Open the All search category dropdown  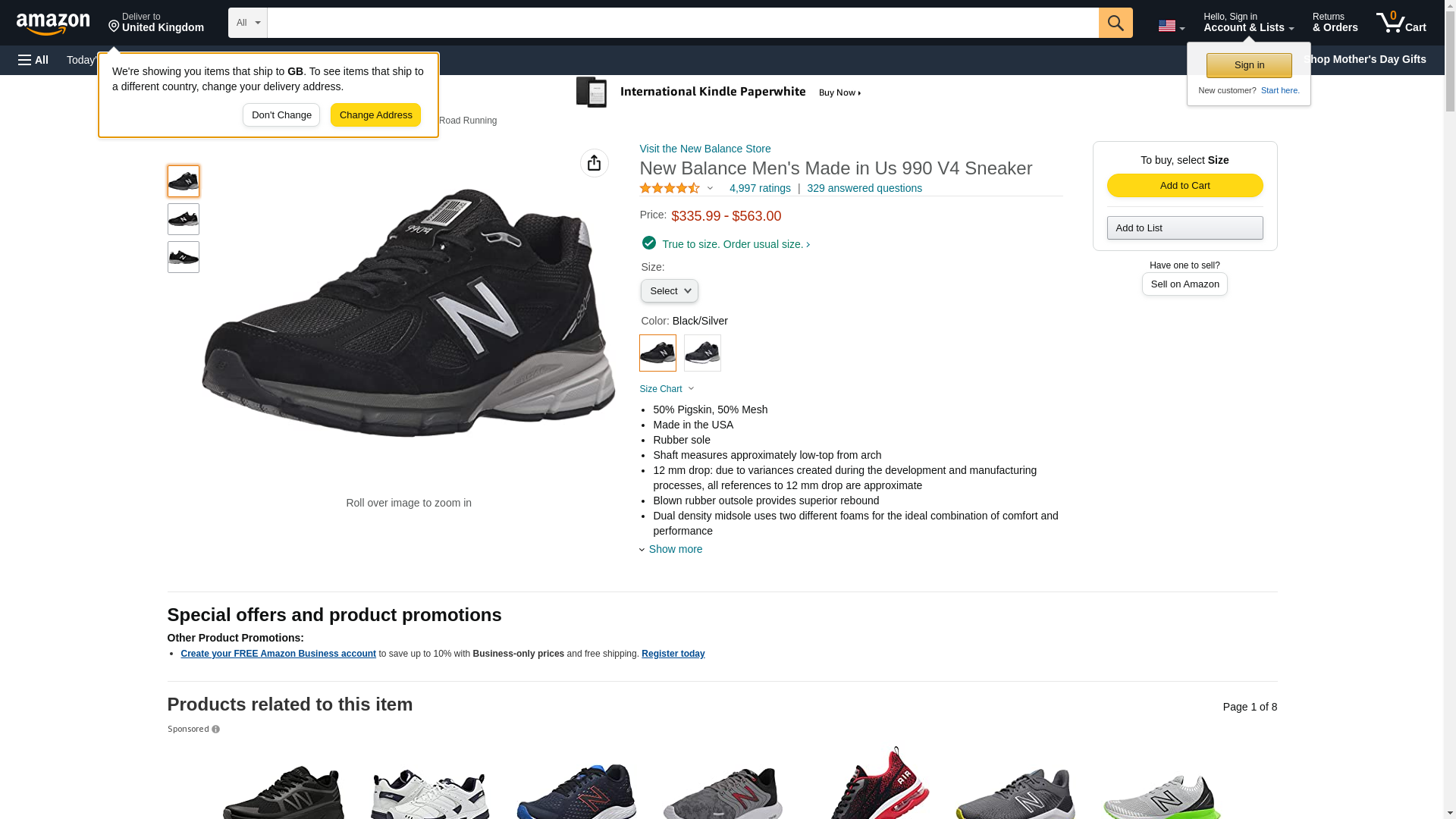click(247, 23)
